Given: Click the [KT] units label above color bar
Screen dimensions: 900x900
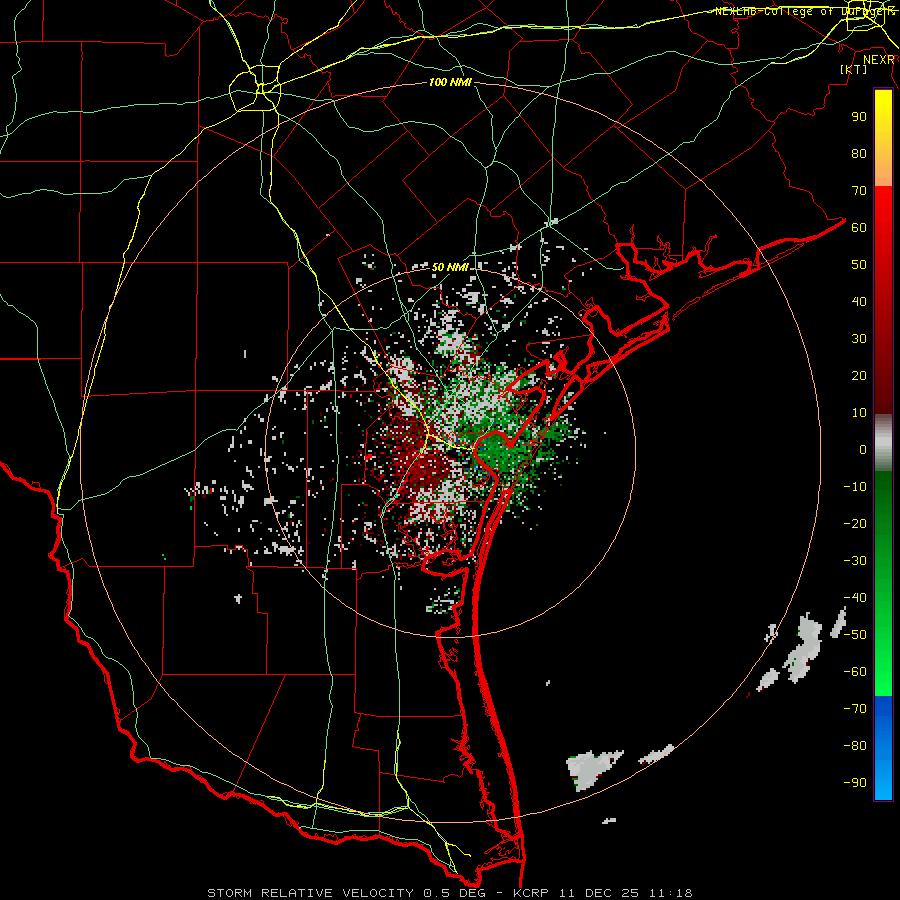Looking at the screenshot, I should pos(853,69).
